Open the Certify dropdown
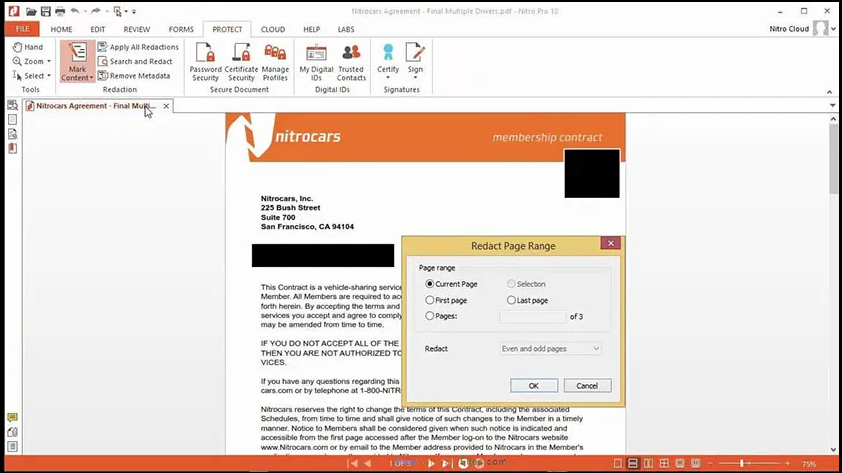Screen dimensions: 842x473 388,61
